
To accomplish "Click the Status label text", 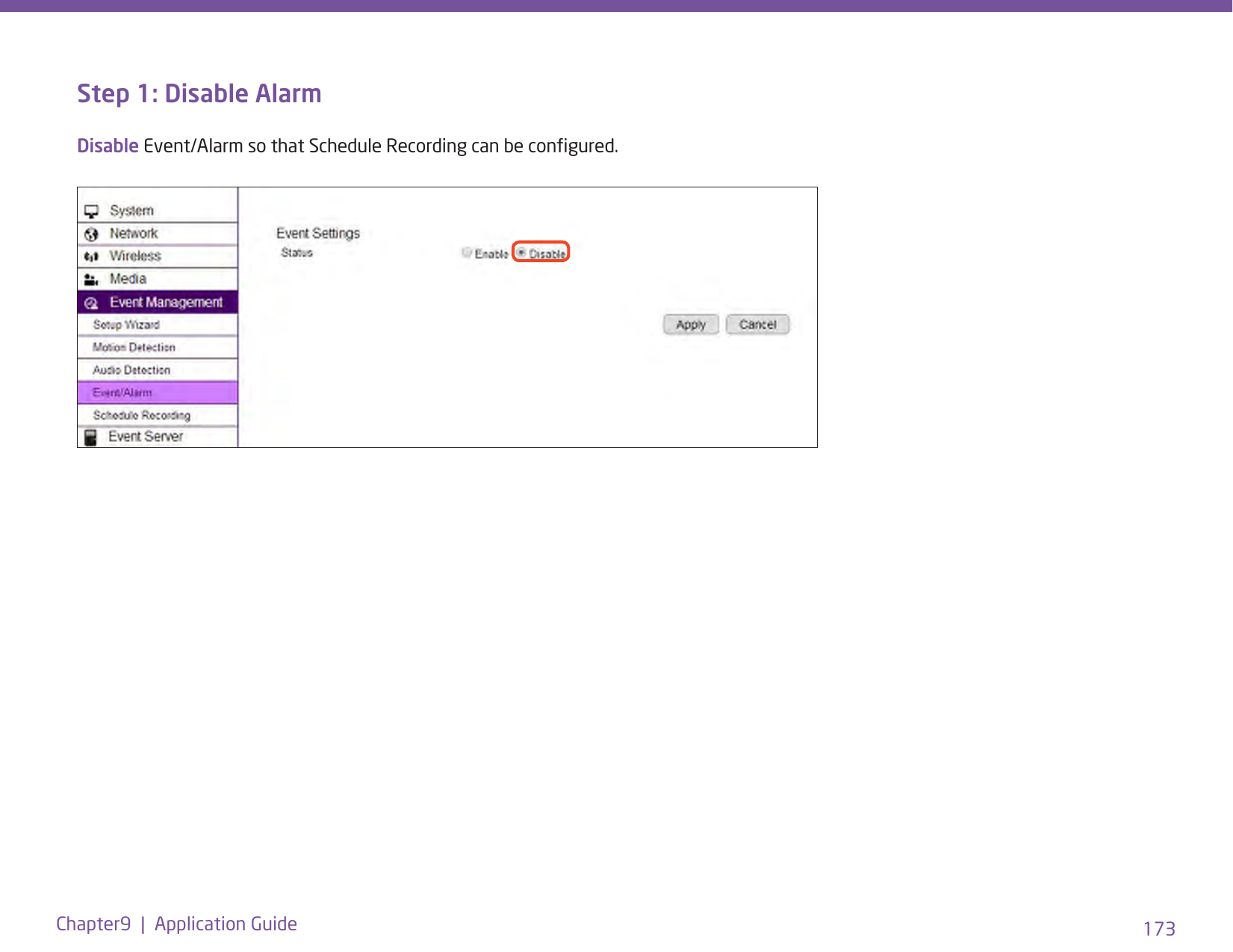I will 296,253.
